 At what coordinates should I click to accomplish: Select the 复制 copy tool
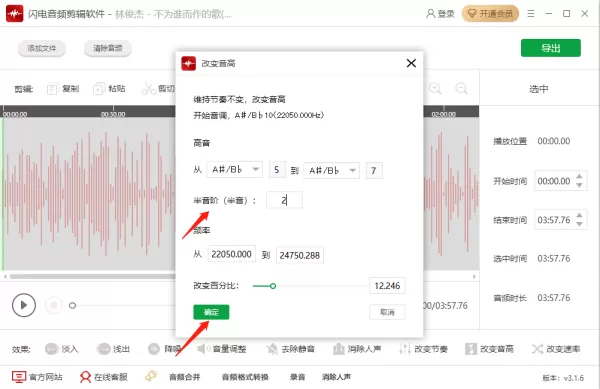pyautogui.click(x=63, y=89)
